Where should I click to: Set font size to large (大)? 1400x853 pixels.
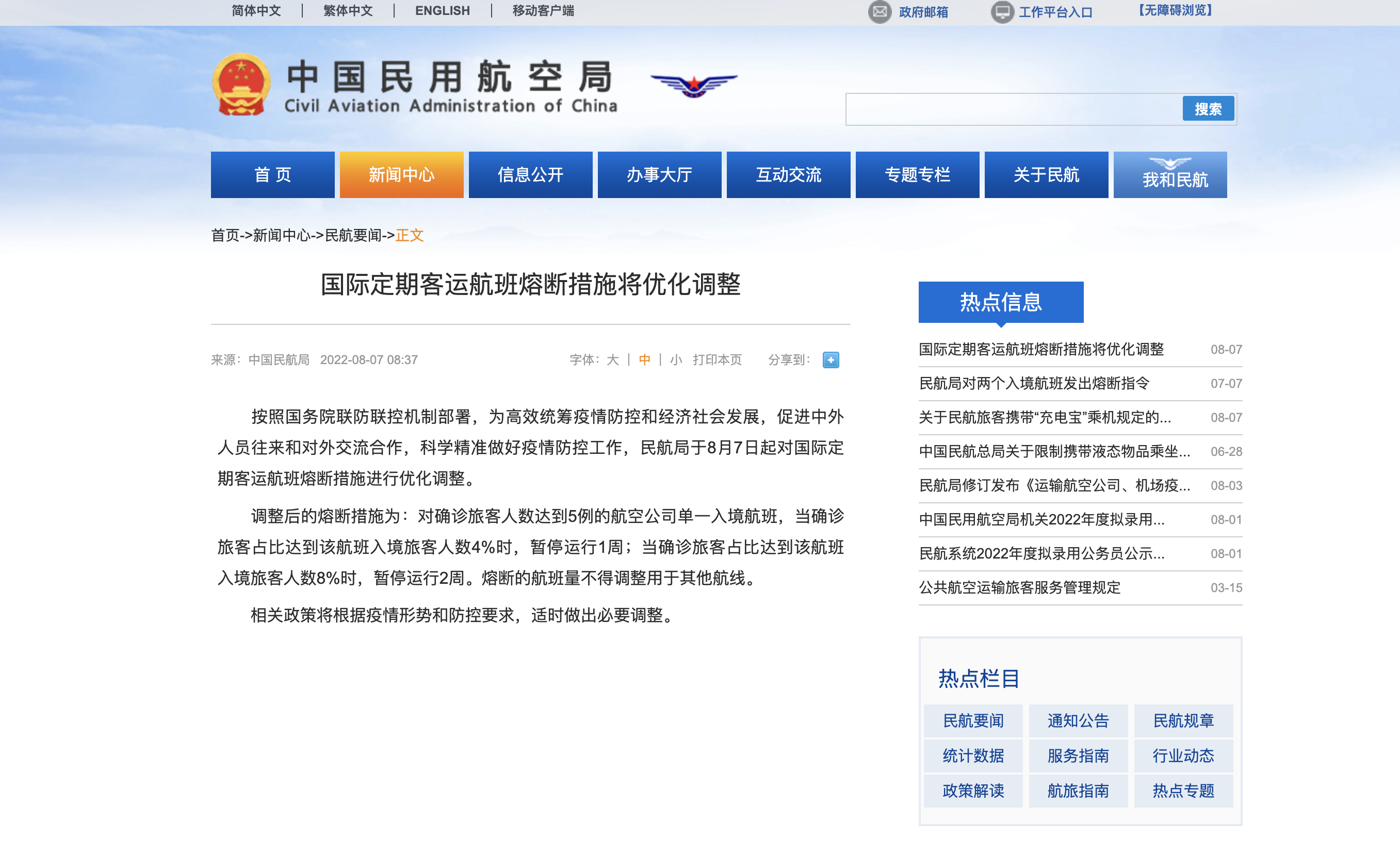coord(612,359)
